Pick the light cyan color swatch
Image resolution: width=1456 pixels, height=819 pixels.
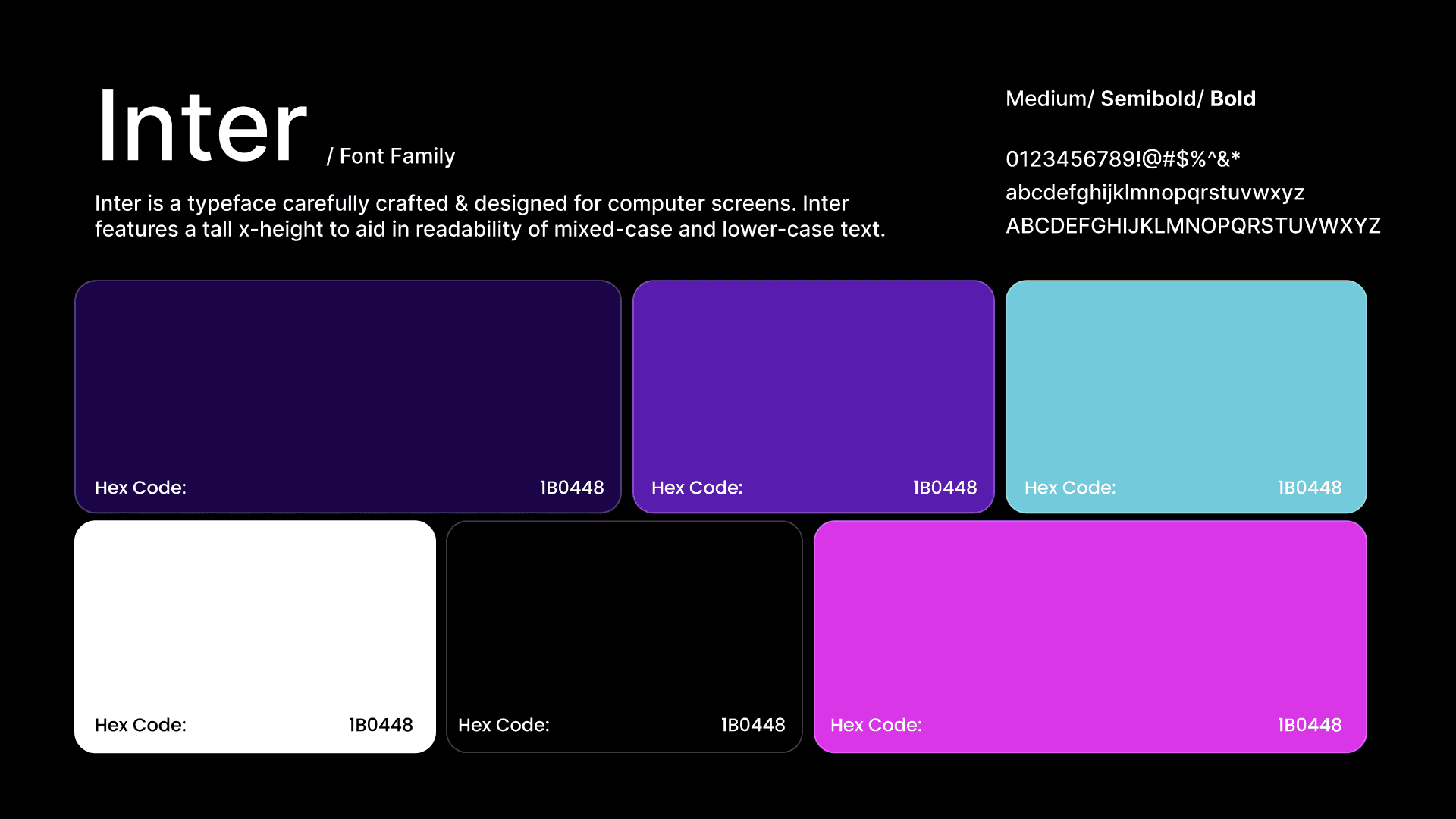[x=1185, y=379]
